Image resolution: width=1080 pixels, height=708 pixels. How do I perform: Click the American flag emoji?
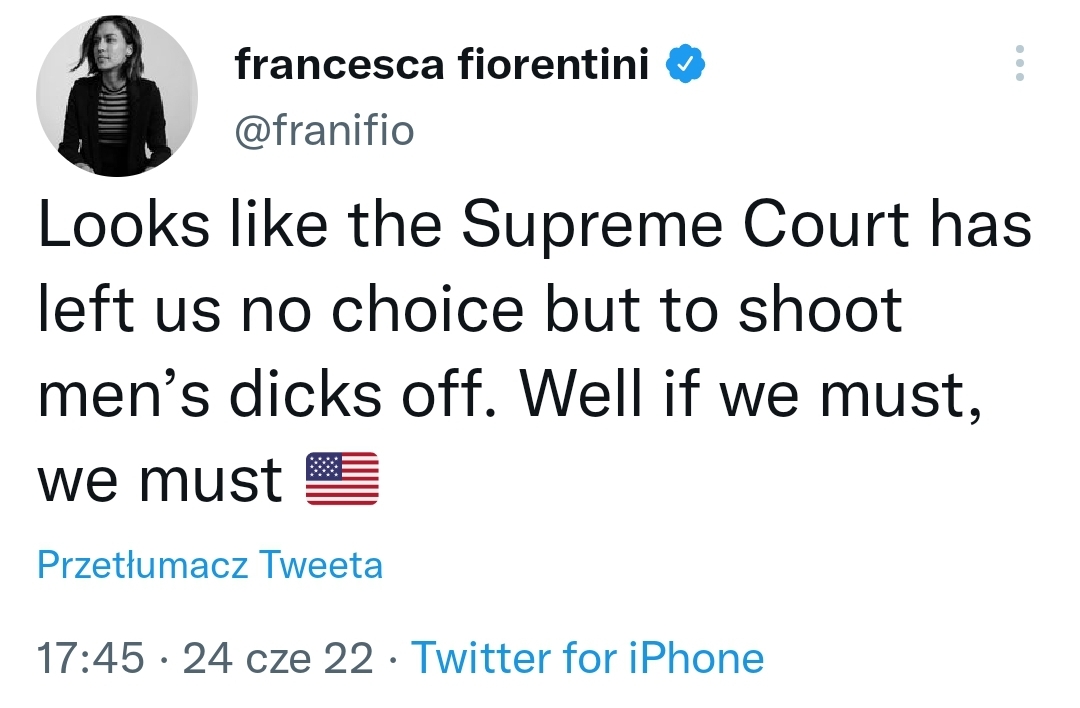click(x=342, y=479)
